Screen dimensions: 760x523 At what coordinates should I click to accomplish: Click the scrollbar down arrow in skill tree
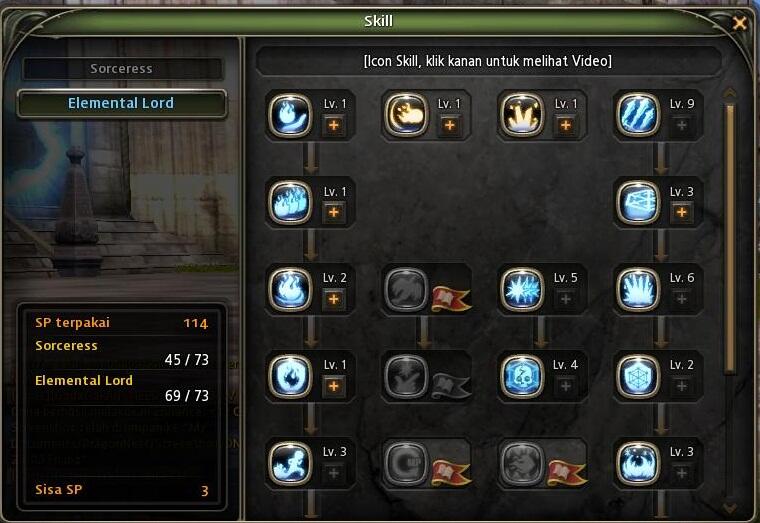pos(729,507)
